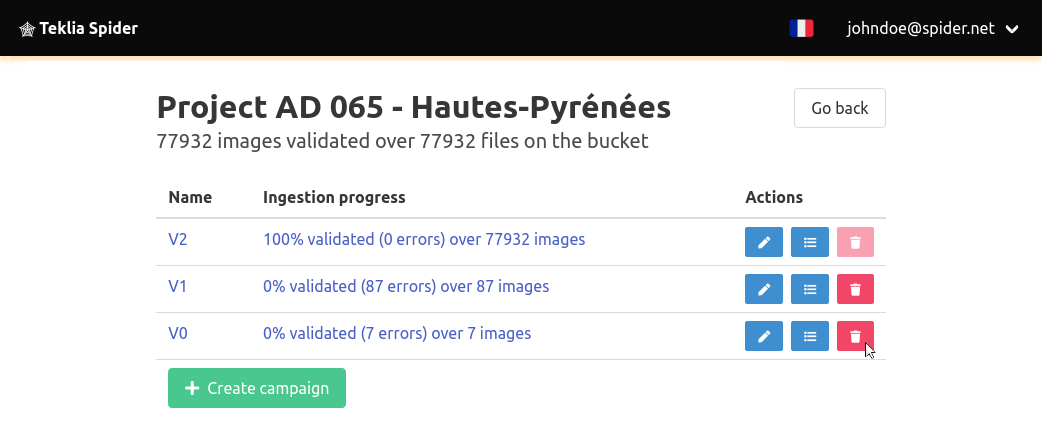Click the Teklia Spider web logo
This screenshot has height=431, width=1042.
click(x=27, y=29)
